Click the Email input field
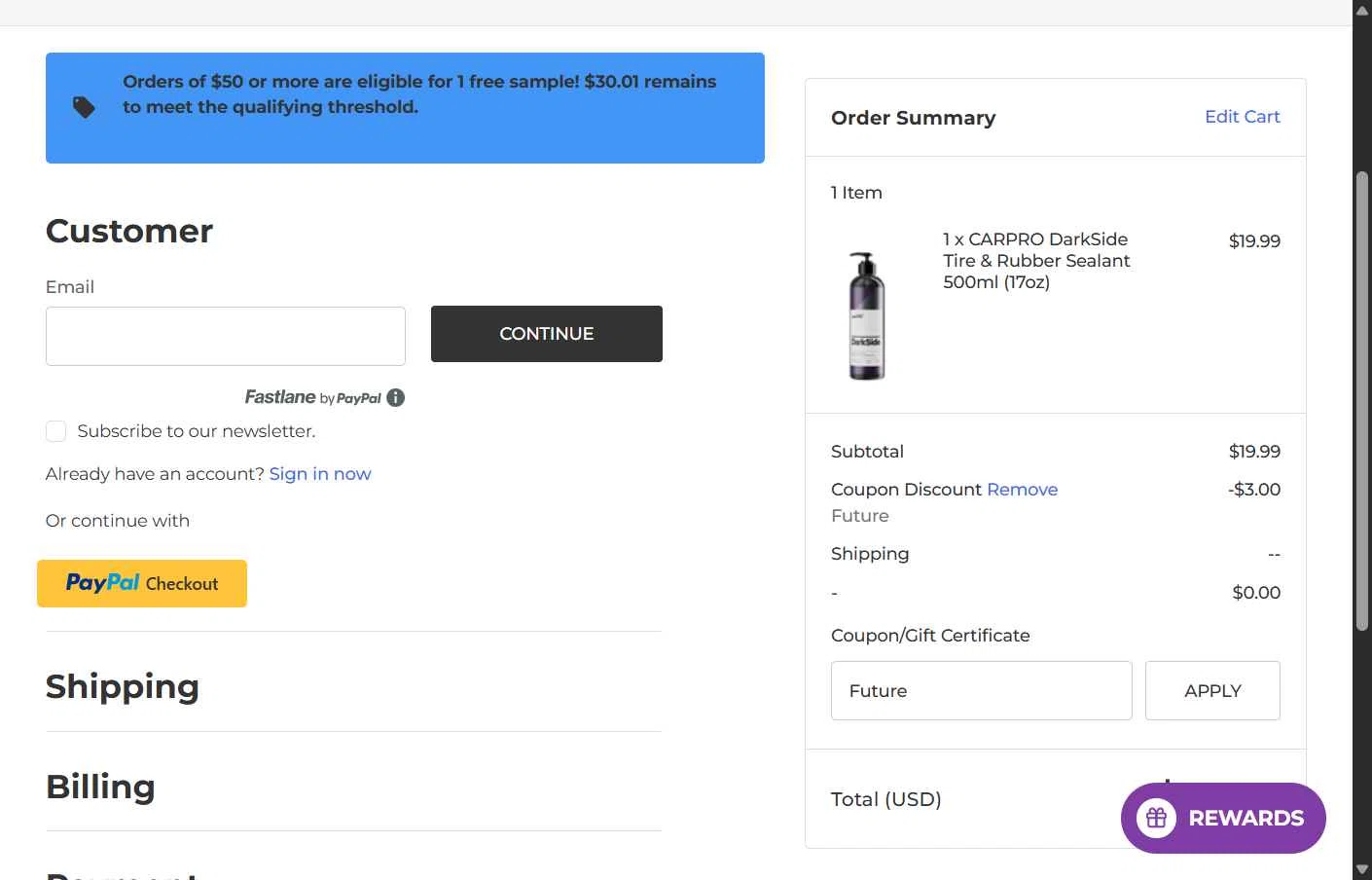 [x=226, y=336]
